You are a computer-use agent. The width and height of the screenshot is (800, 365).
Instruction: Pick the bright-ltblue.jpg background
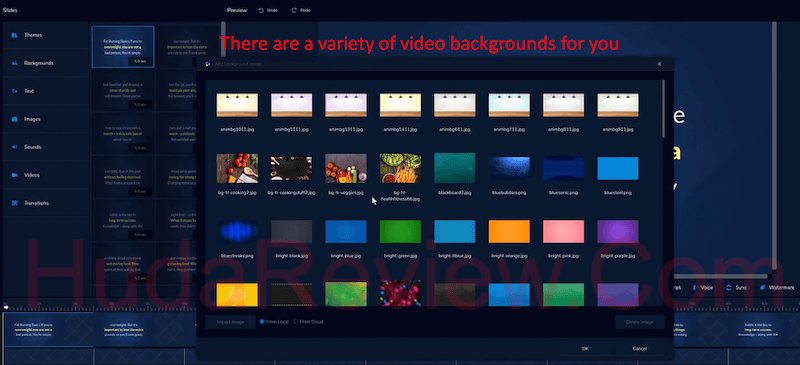(455, 232)
